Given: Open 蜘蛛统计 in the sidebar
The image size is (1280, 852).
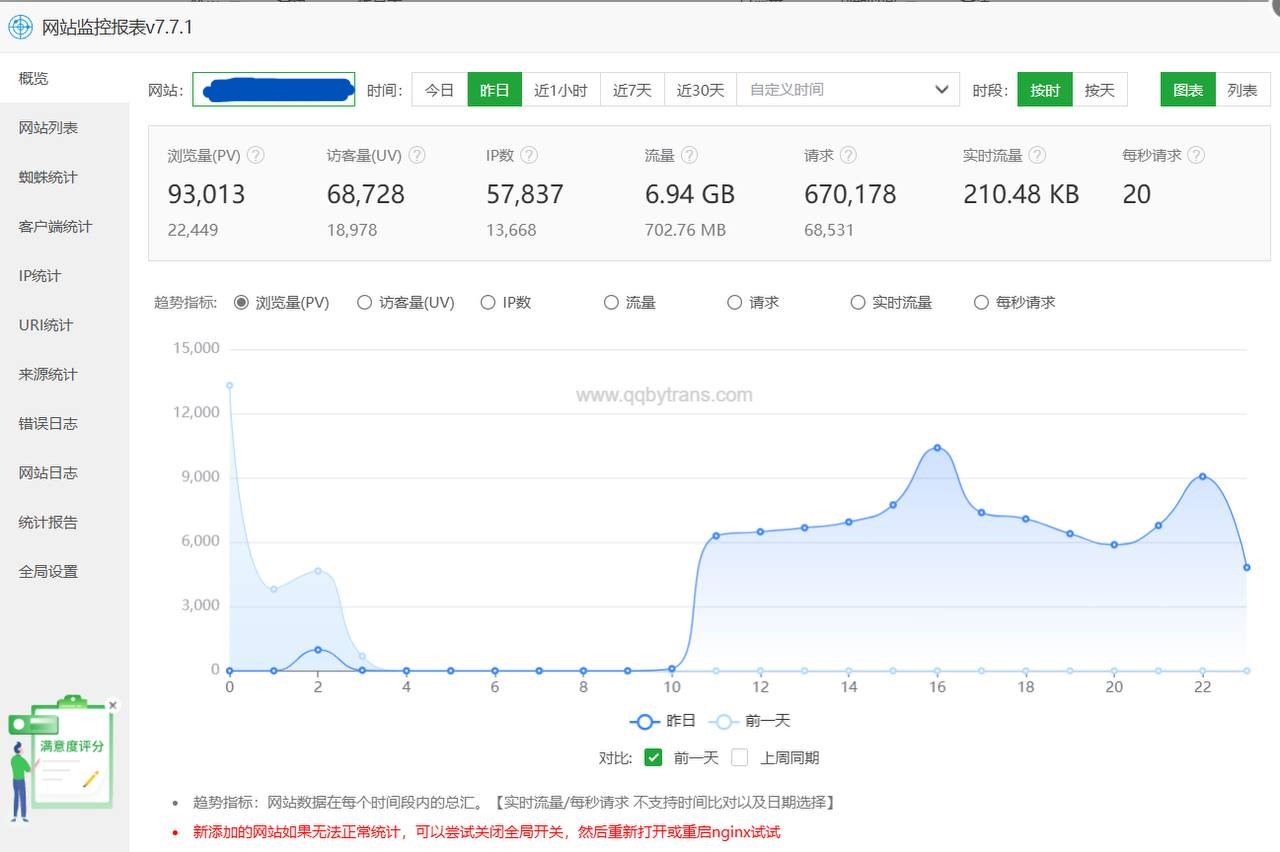Looking at the screenshot, I should [48, 177].
